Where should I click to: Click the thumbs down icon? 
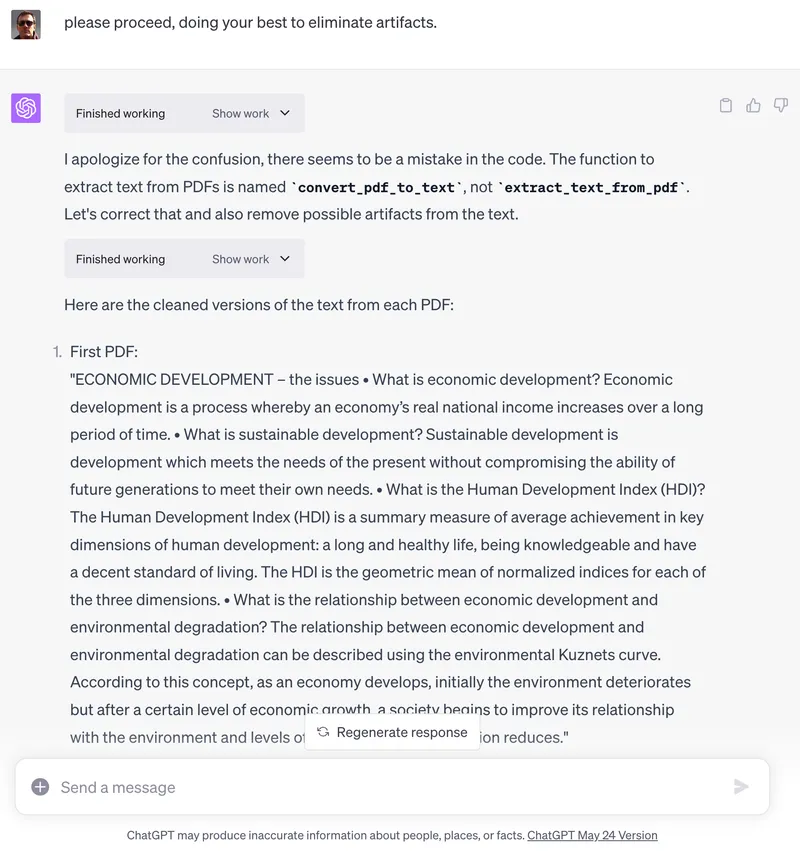point(781,106)
